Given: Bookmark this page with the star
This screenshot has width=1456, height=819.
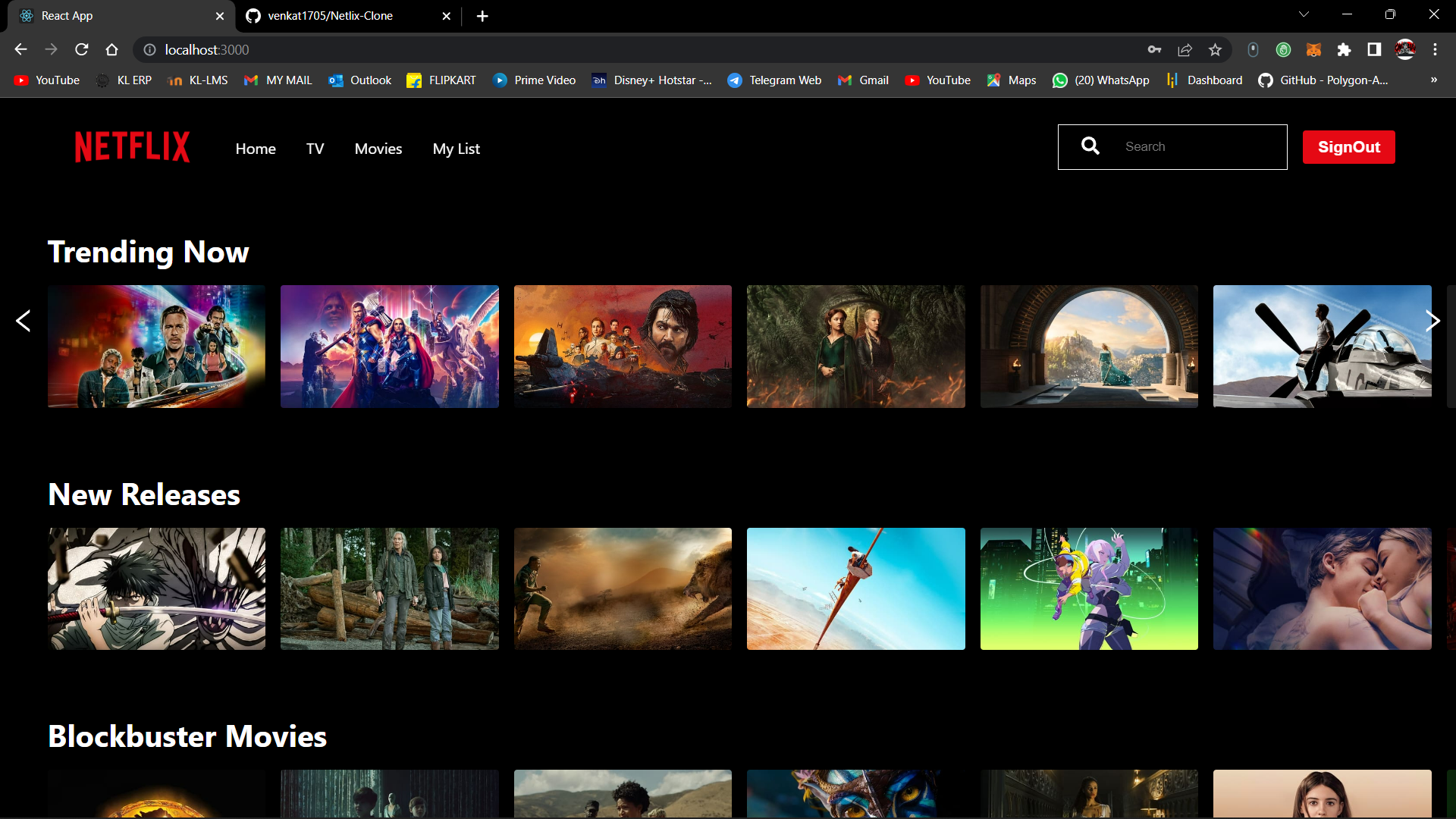Looking at the screenshot, I should [1215, 49].
